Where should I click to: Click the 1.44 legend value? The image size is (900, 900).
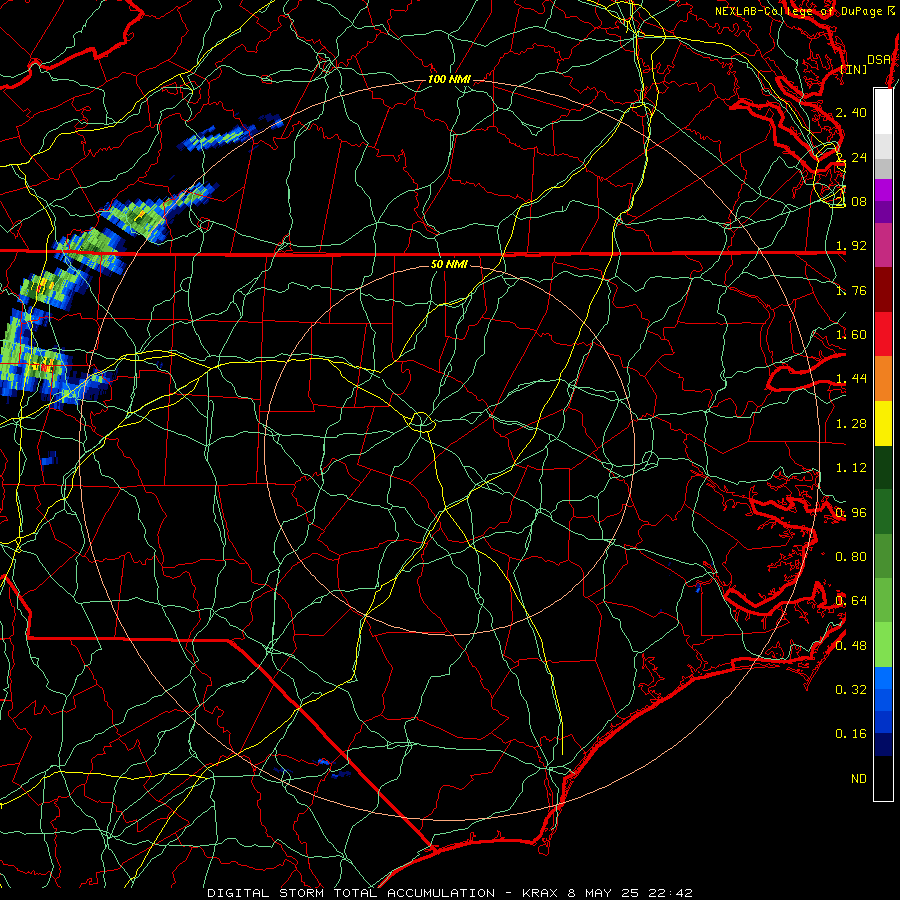(851, 379)
